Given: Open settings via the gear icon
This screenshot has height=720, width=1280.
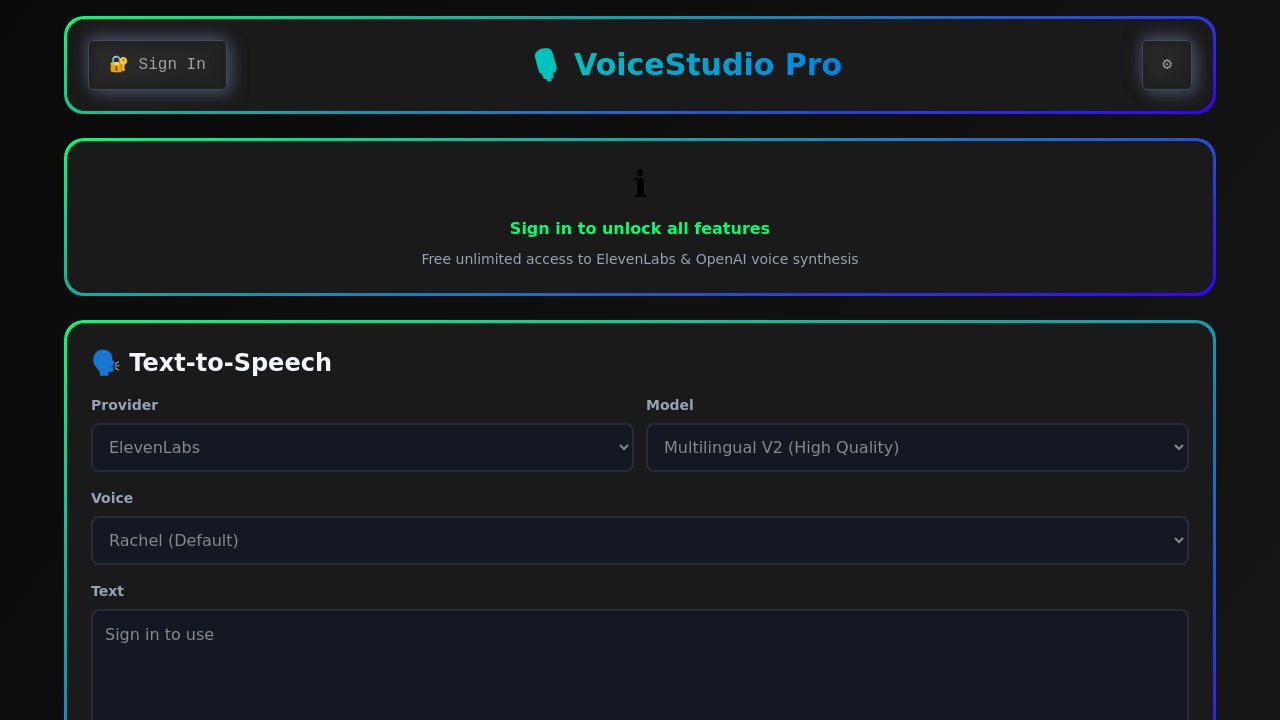Looking at the screenshot, I should click(x=1166, y=65).
